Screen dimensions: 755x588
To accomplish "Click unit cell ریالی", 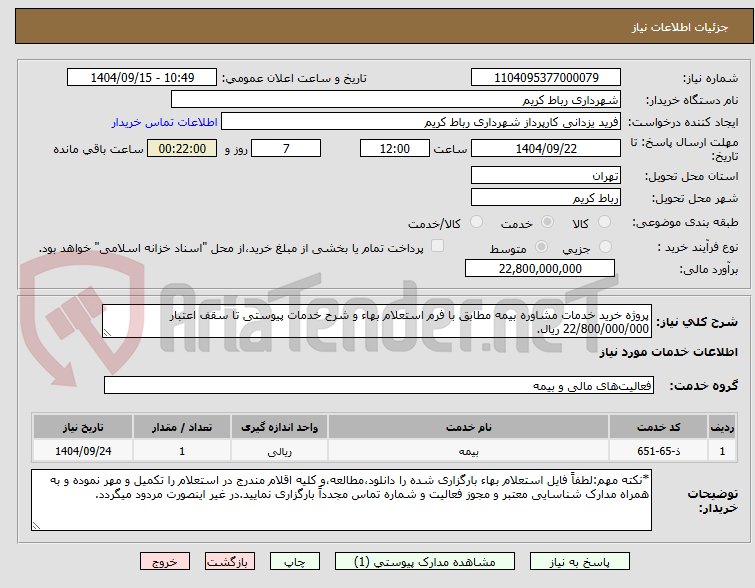I will (x=279, y=451).
